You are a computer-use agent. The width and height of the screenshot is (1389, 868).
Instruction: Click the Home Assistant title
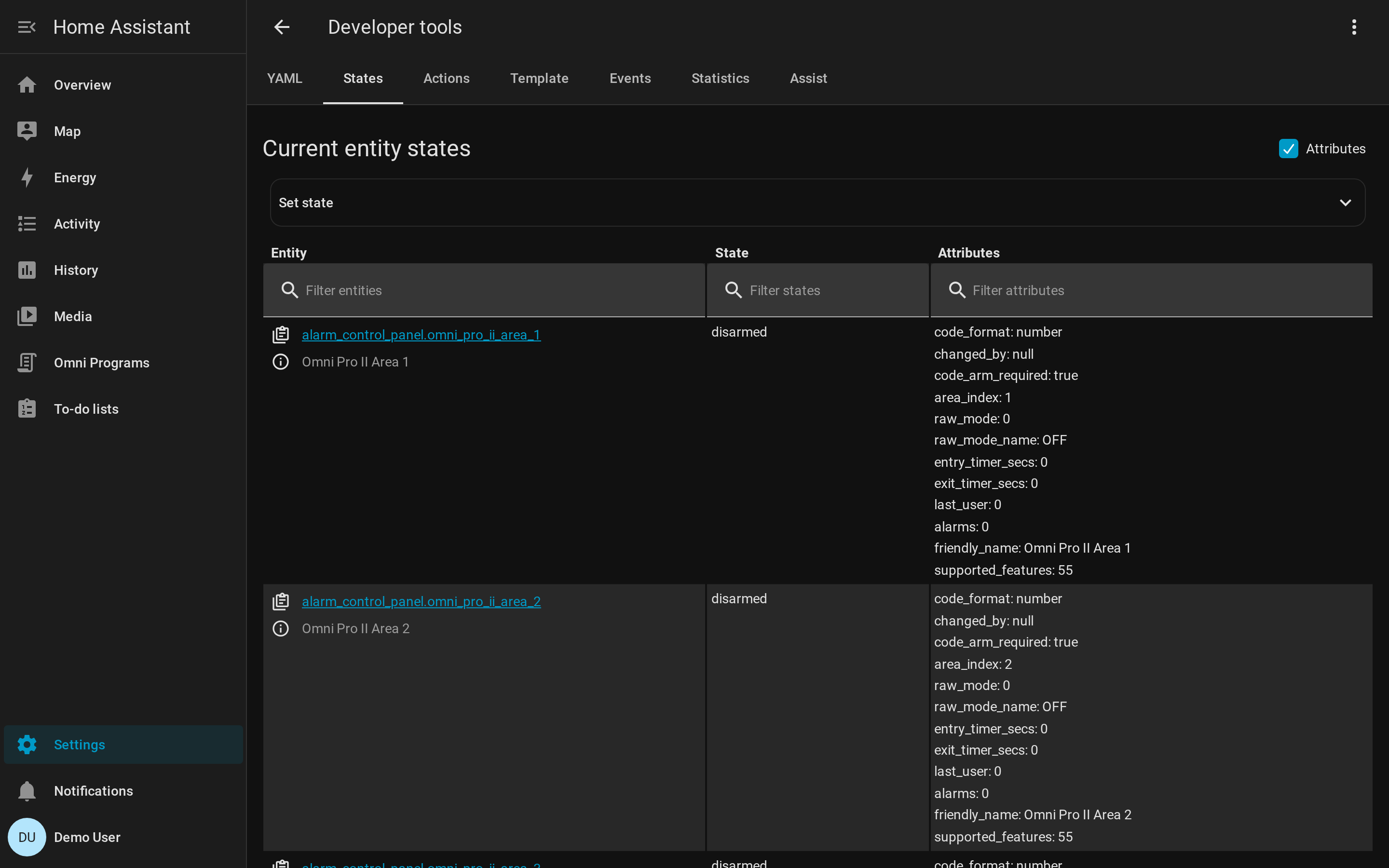point(122,27)
